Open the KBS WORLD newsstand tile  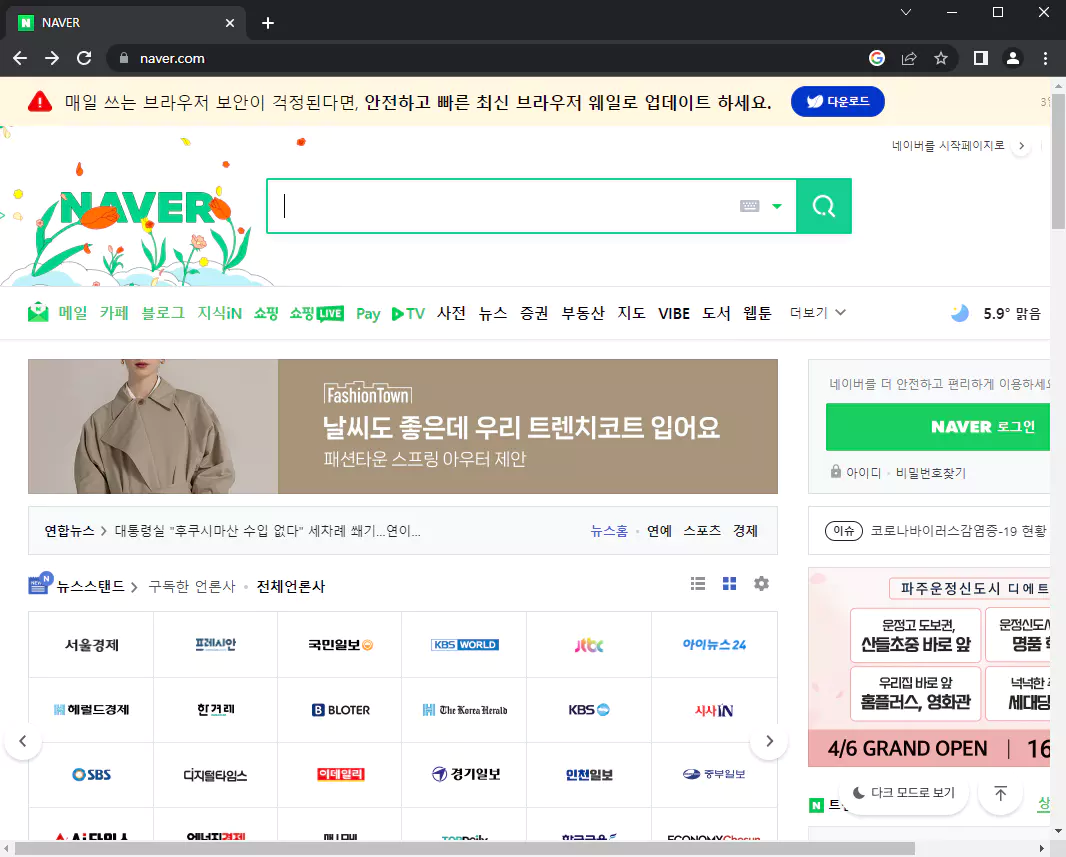pos(464,644)
